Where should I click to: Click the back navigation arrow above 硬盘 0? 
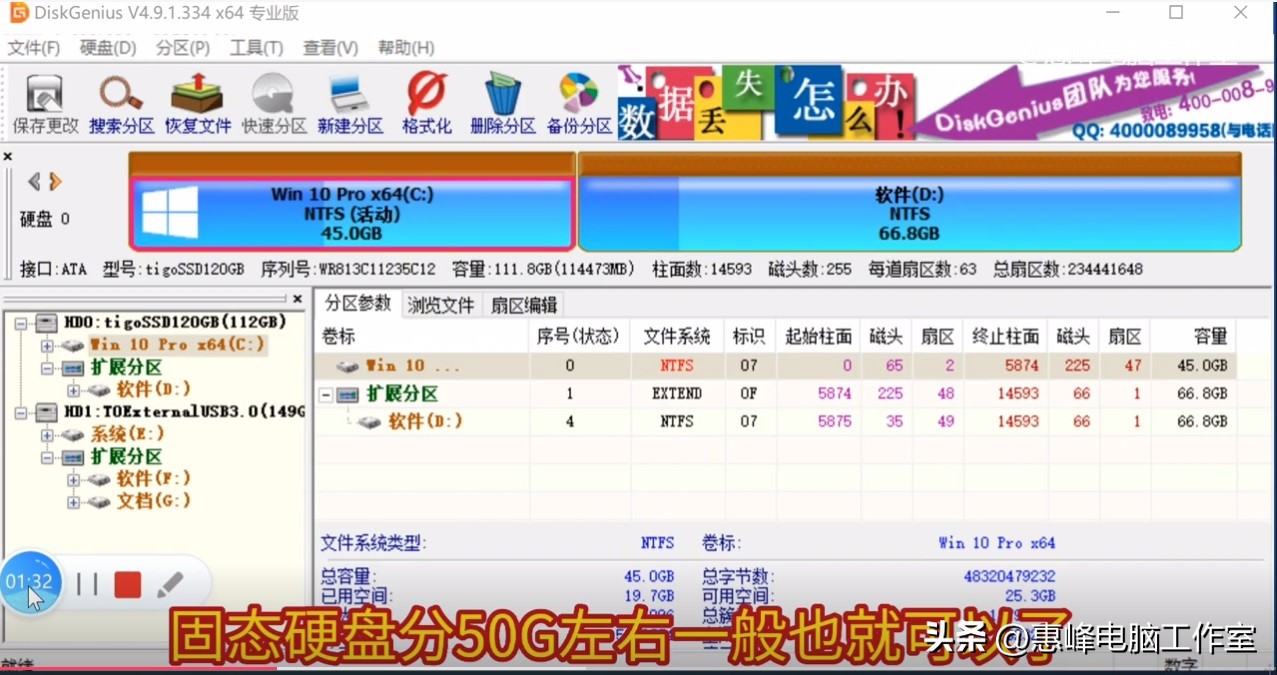[34, 181]
